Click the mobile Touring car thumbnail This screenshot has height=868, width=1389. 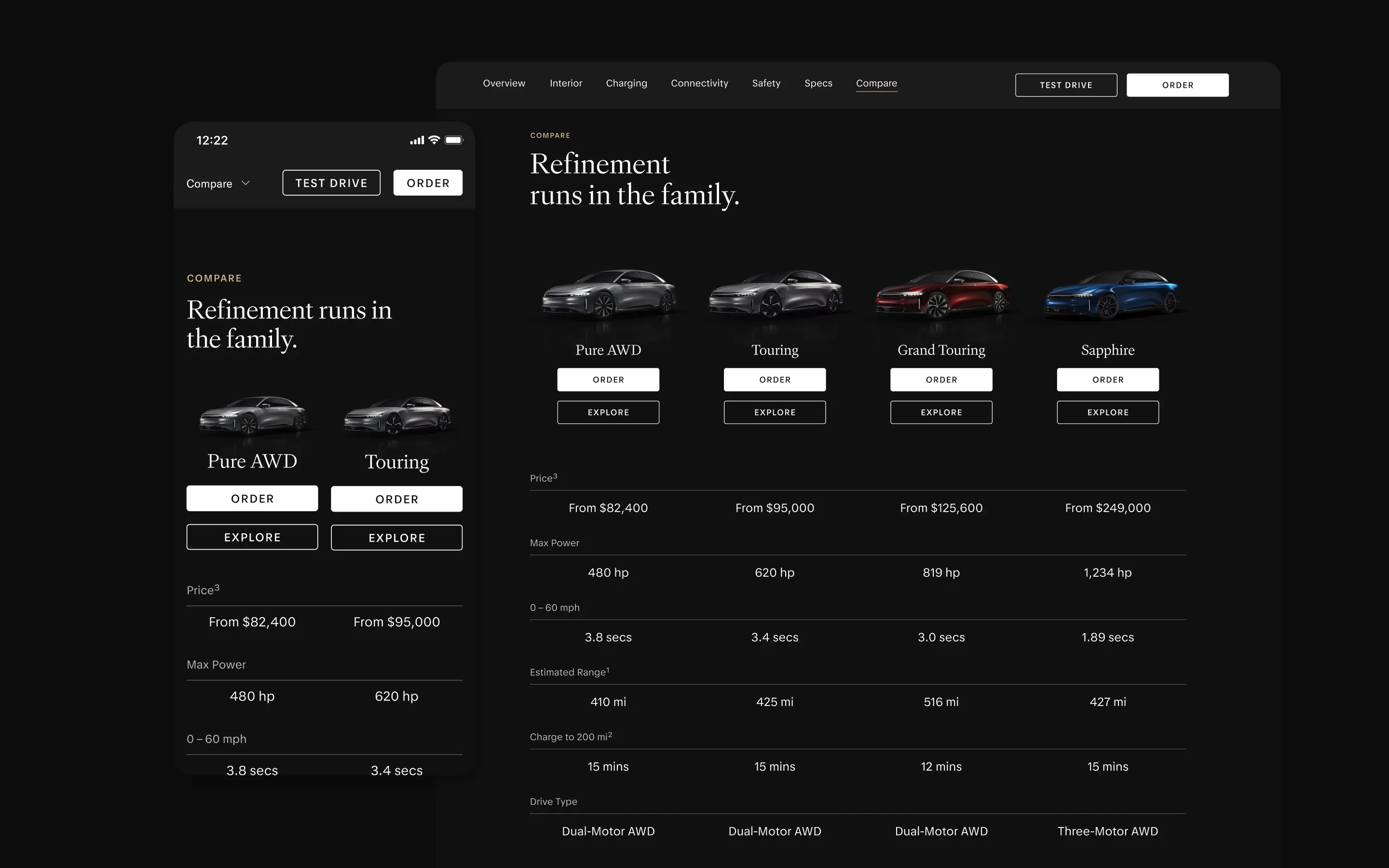pyautogui.click(x=396, y=415)
